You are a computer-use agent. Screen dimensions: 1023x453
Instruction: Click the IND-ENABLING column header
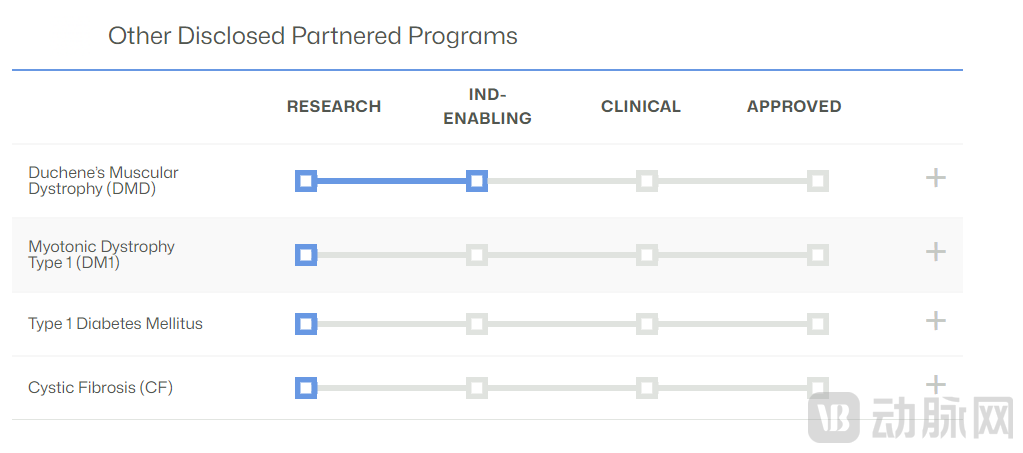(x=487, y=106)
